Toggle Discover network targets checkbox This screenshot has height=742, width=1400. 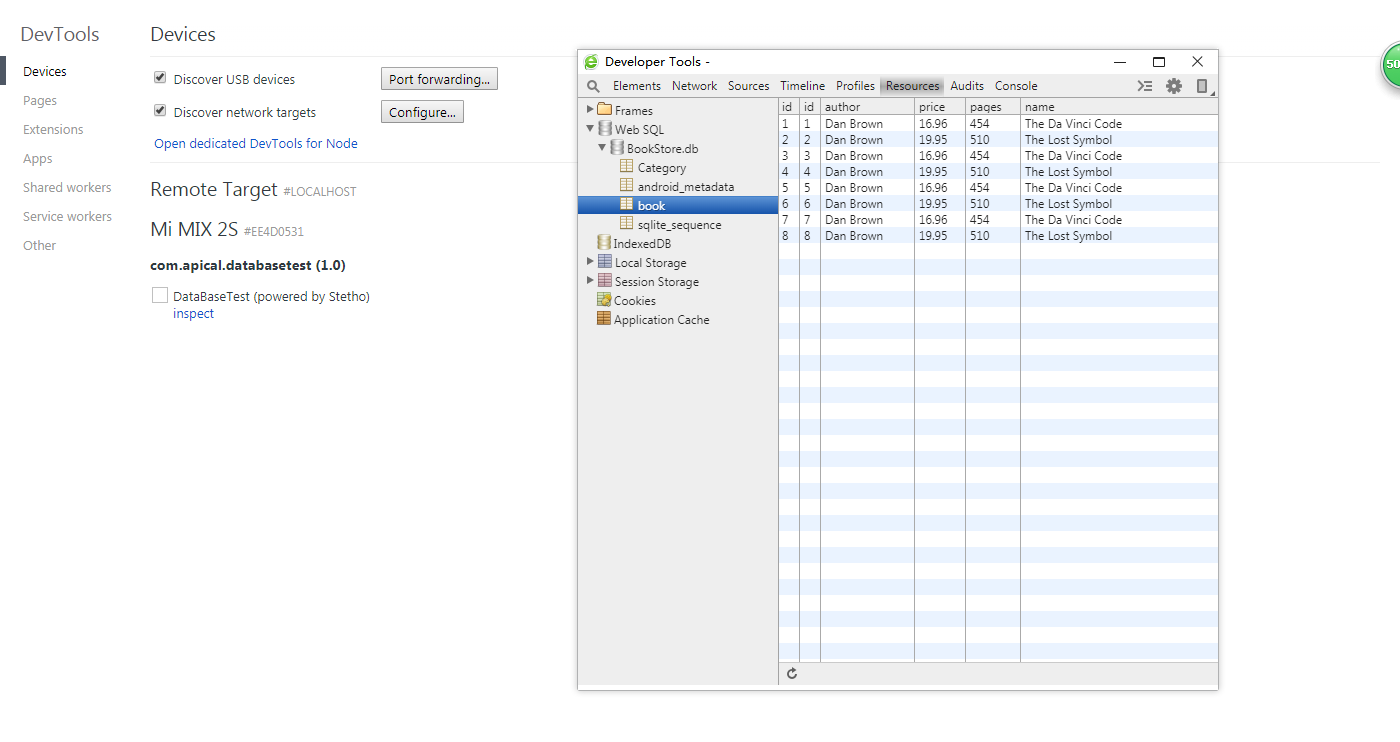point(160,111)
